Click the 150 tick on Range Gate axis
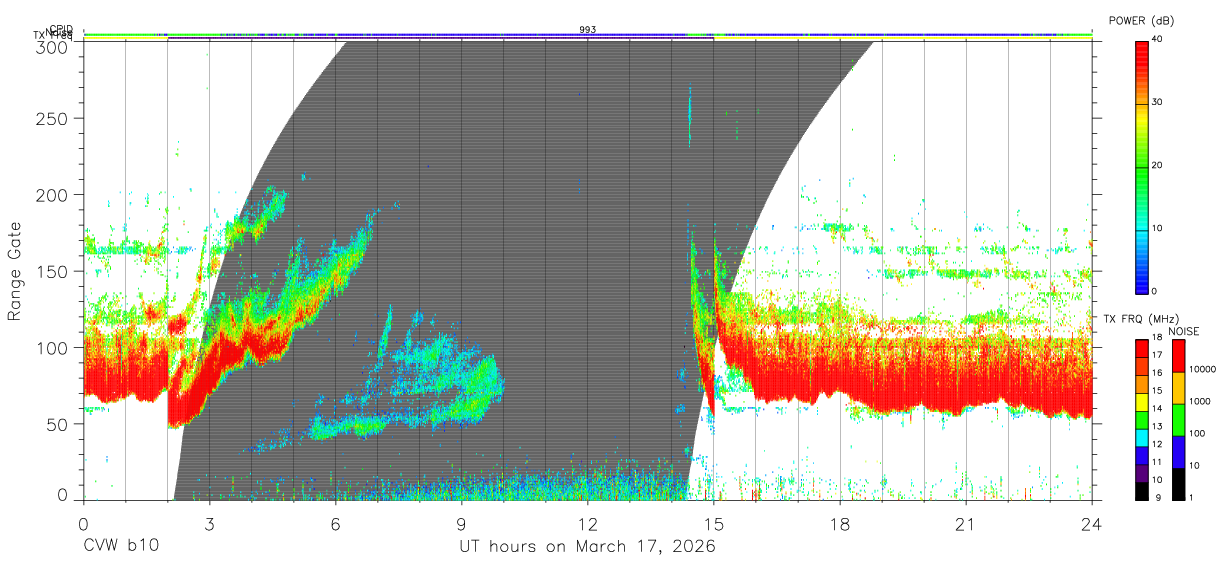Viewport: 1228px width, 567px height. coord(55,271)
